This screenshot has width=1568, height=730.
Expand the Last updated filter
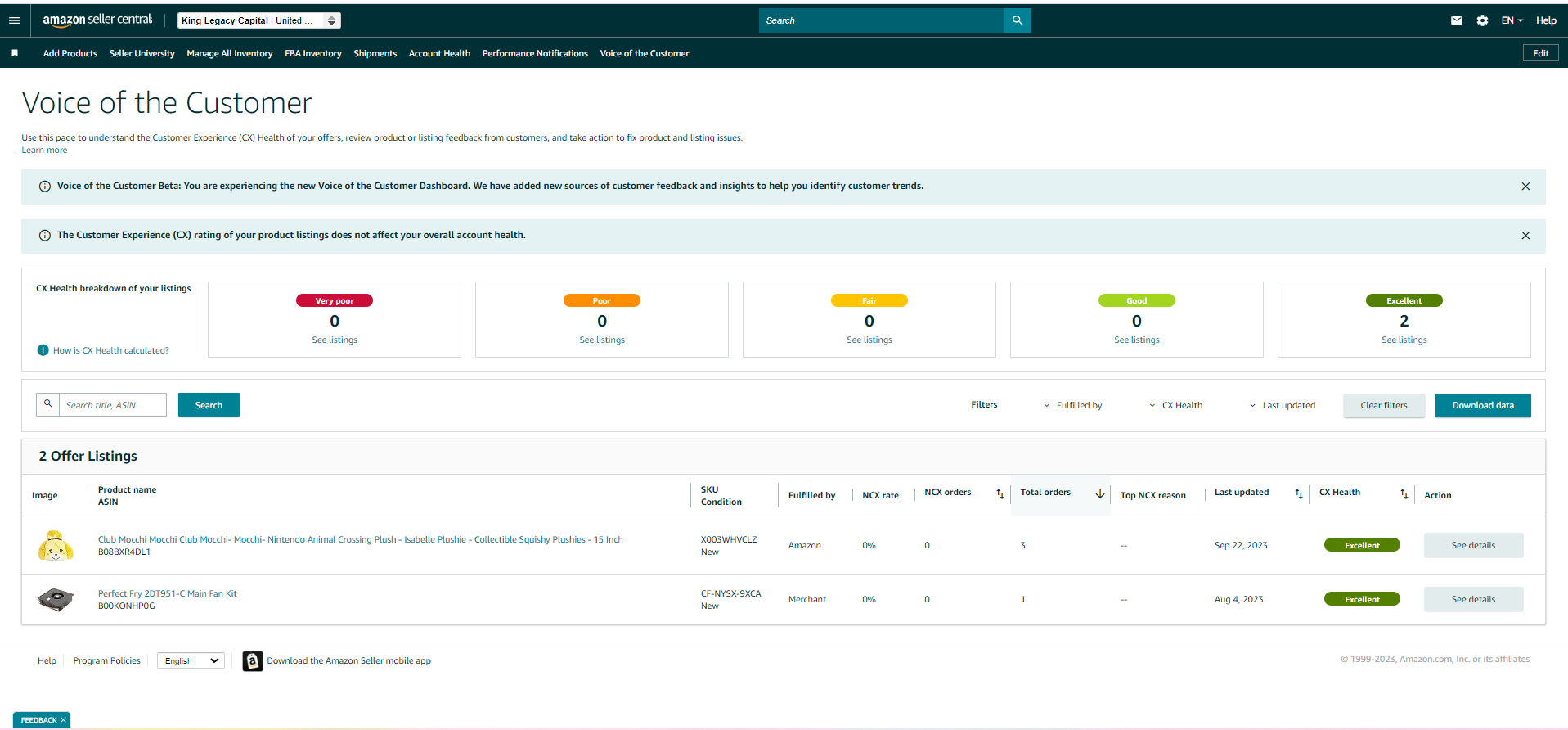(1283, 405)
